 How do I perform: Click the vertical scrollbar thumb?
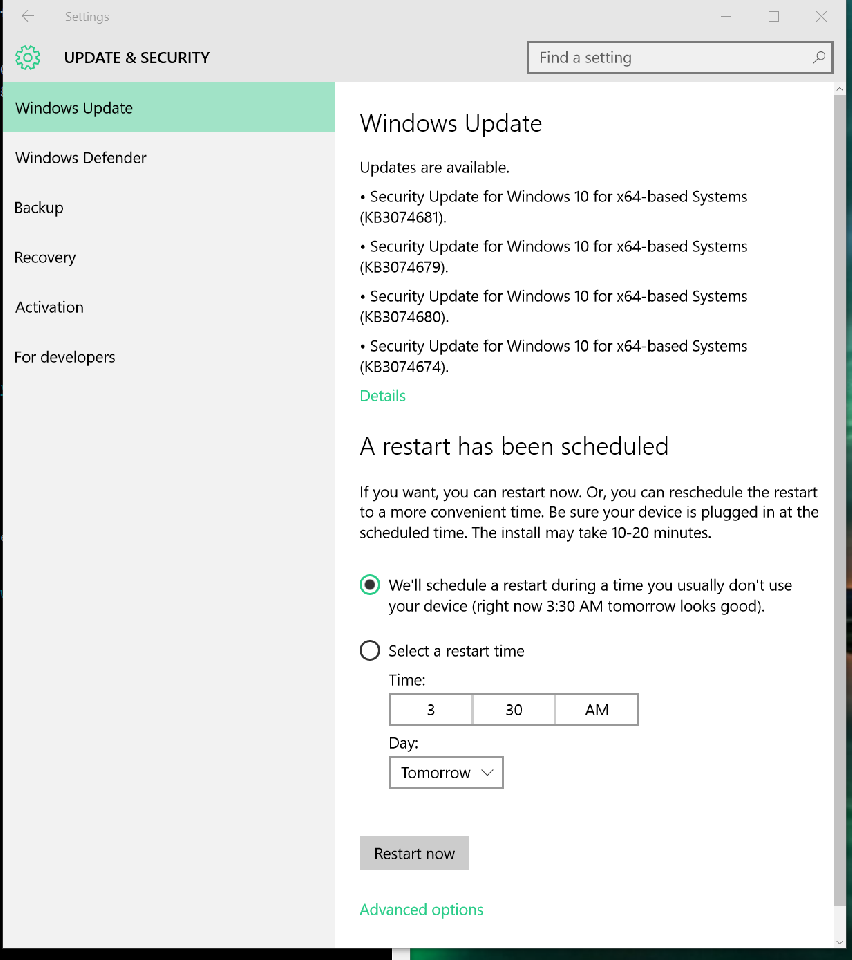[x=839, y=501]
